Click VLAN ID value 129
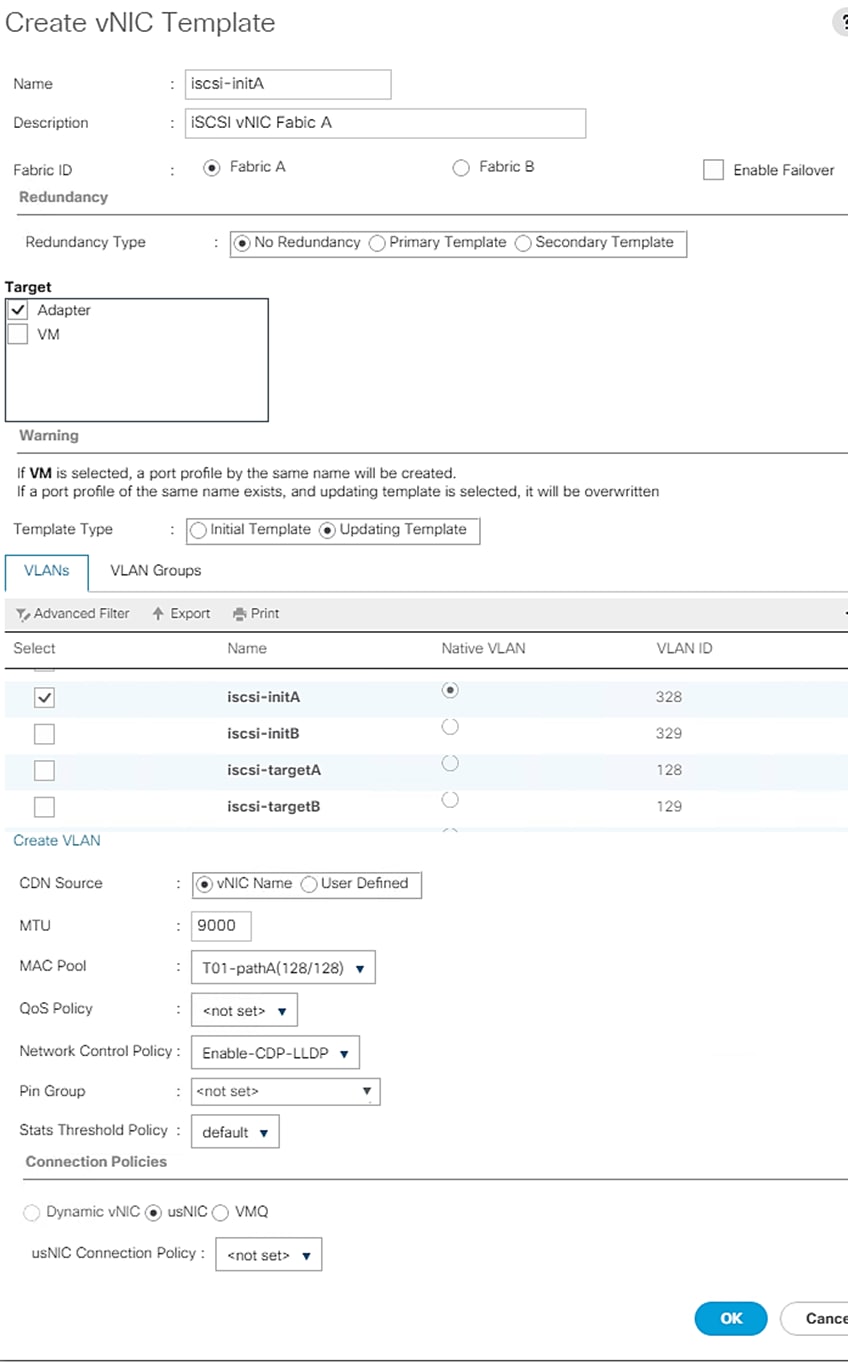The width and height of the screenshot is (848, 1371). pyautogui.click(x=669, y=806)
